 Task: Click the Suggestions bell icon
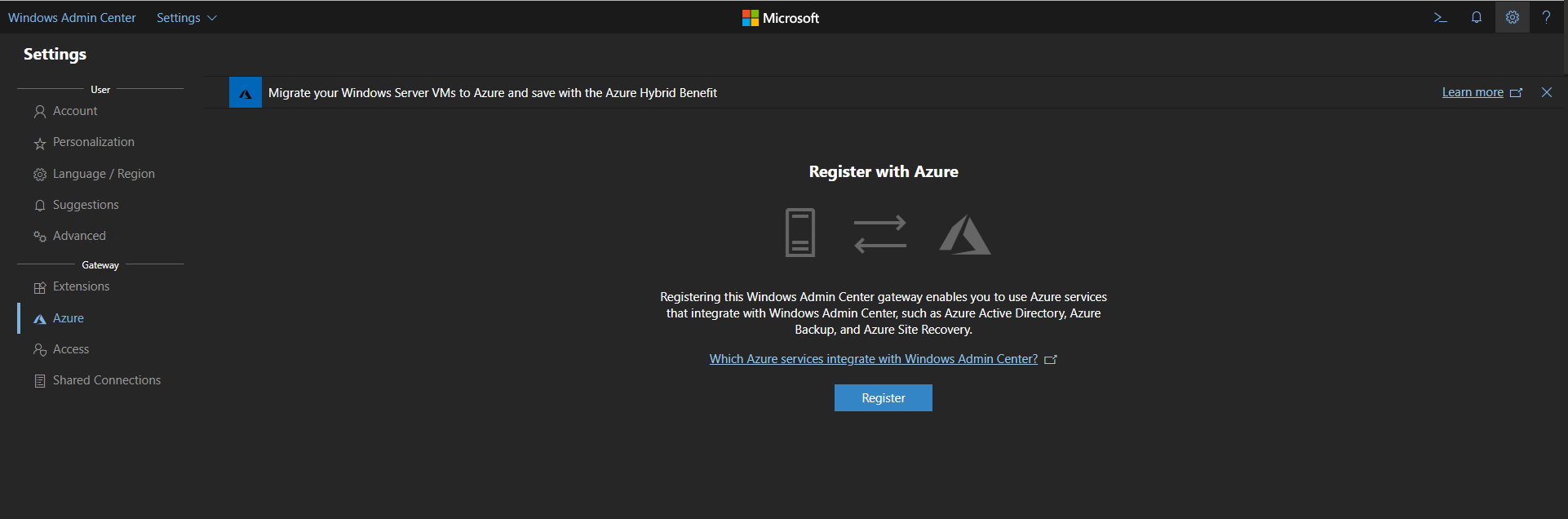40,206
